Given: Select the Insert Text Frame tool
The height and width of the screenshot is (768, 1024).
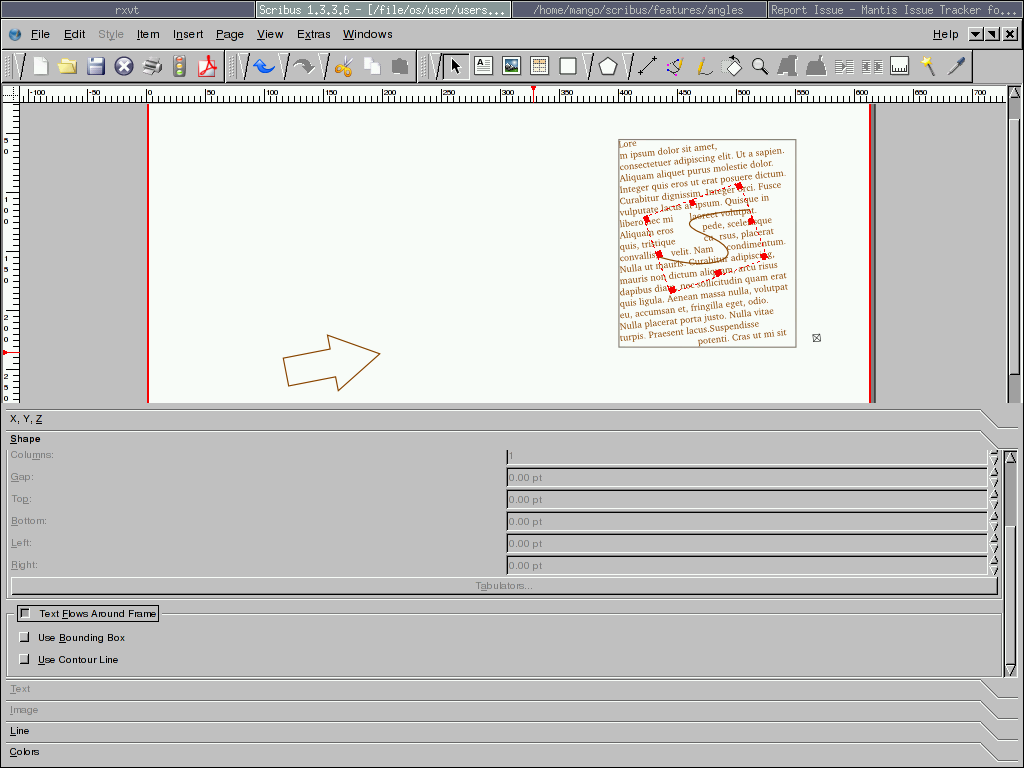Looking at the screenshot, I should [x=484, y=67].
